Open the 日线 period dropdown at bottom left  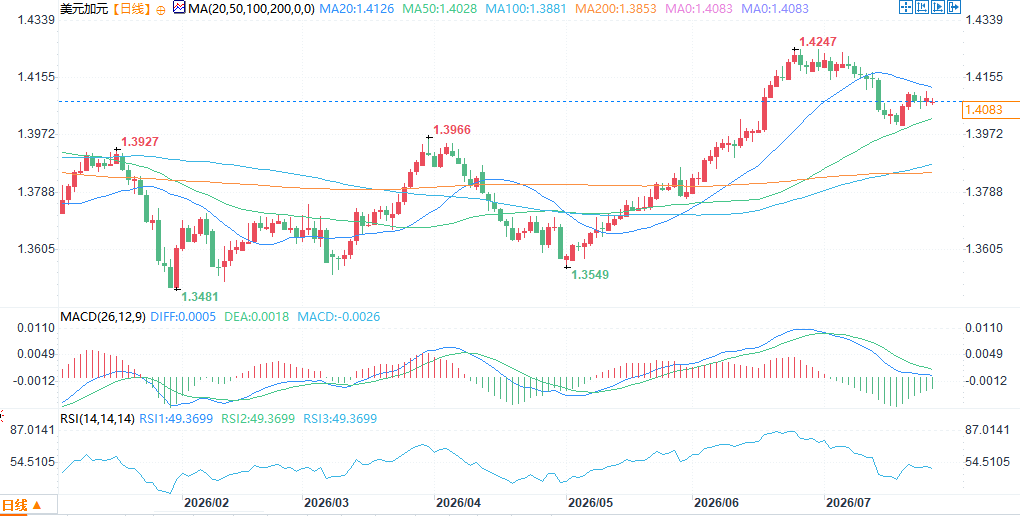[22, 505]
